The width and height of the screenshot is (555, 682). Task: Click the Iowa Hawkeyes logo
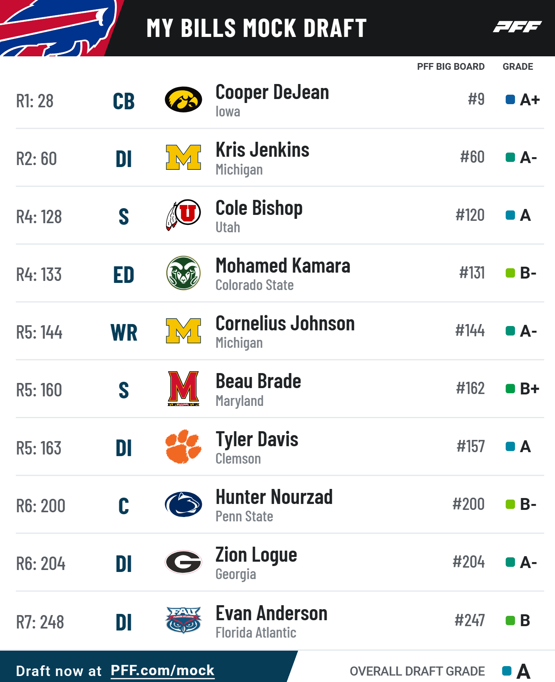tap(183, 100)
